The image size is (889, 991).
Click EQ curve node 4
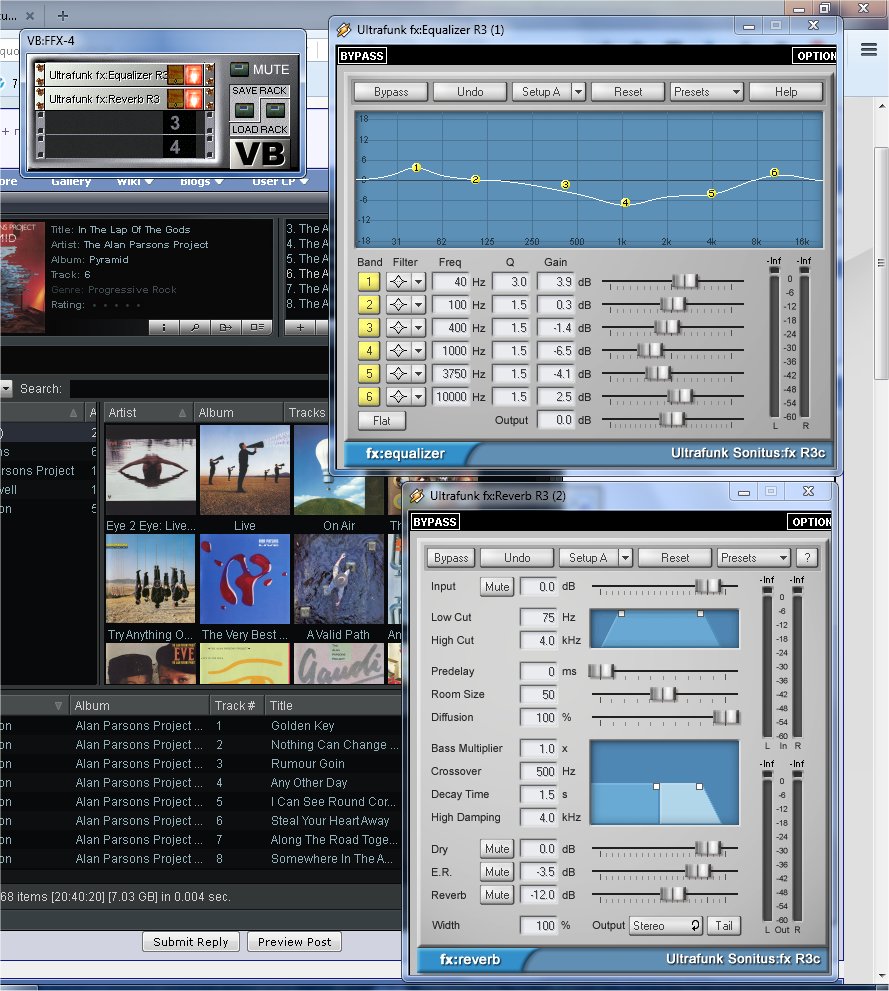pos(625,202)
